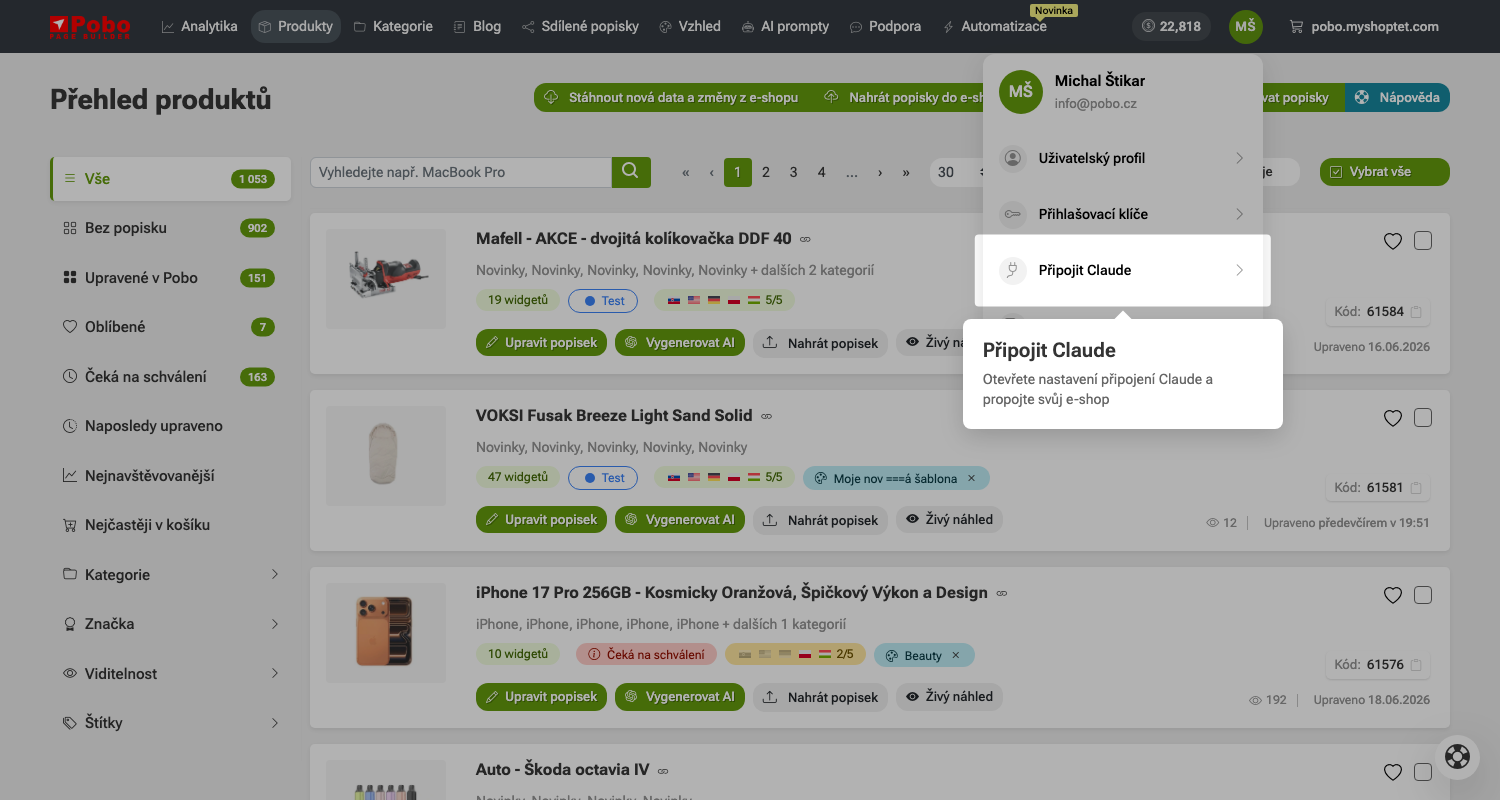The height and width of the screenshot is (800, 1500).
Task: Click the VOKSI Fusak product thumbnail
Action: 386,455
